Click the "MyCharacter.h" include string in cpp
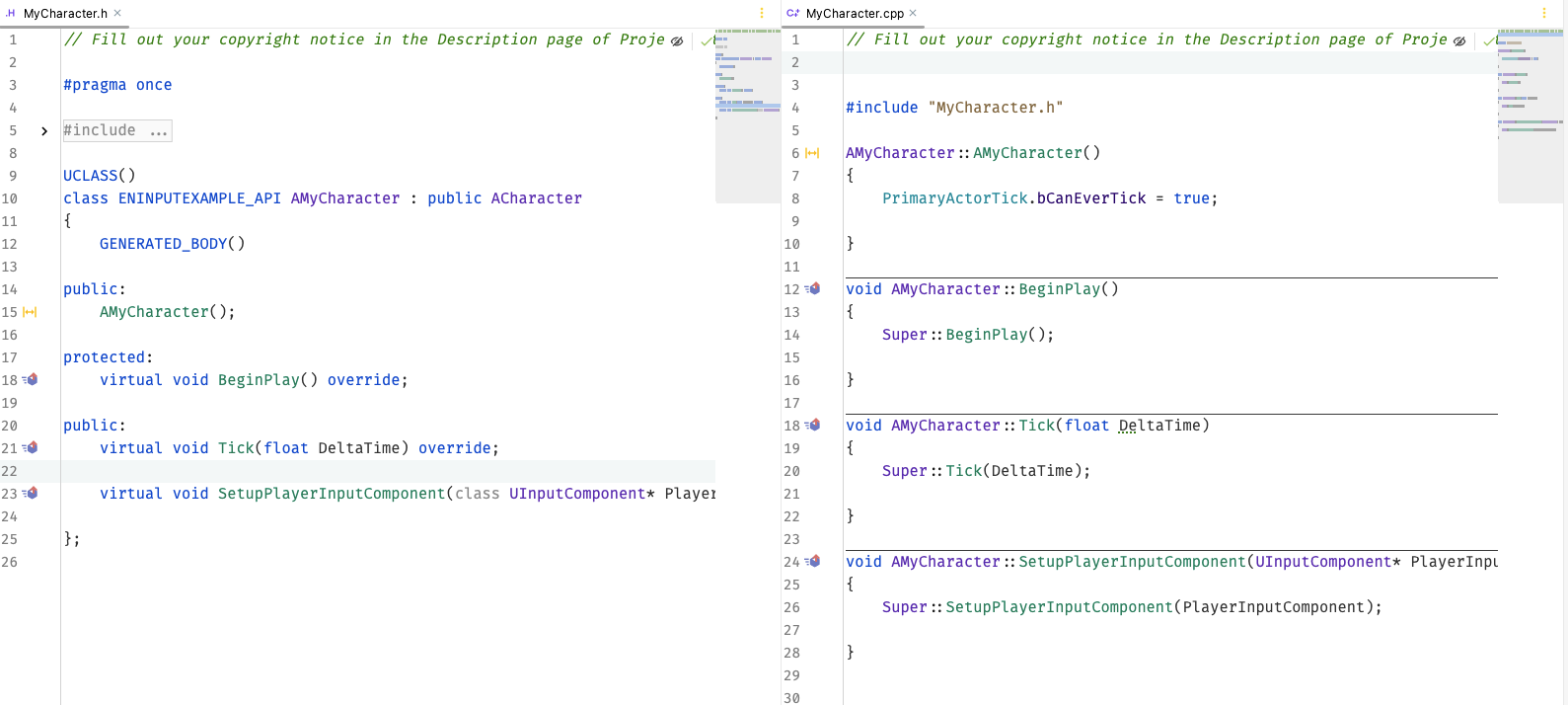 point(995,108)
